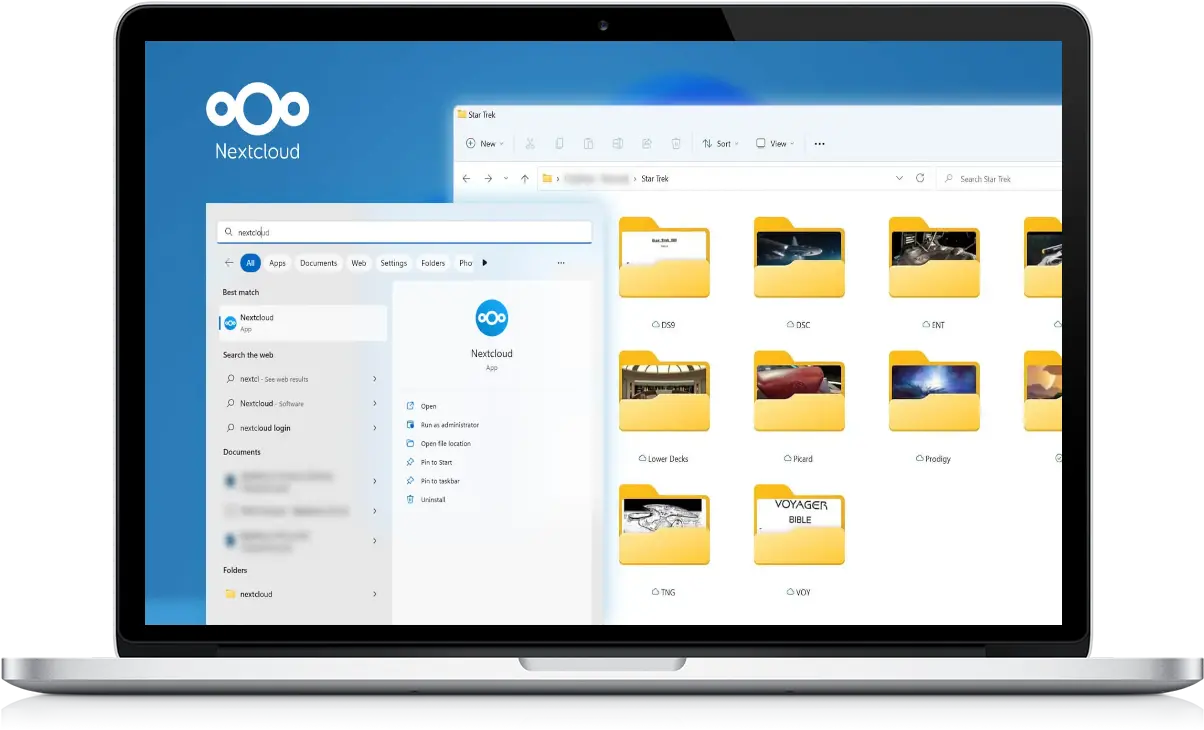This screenshot has width=1204, height=730.
Task: Switch to the Documents search filter
Action: pos(318,263)
